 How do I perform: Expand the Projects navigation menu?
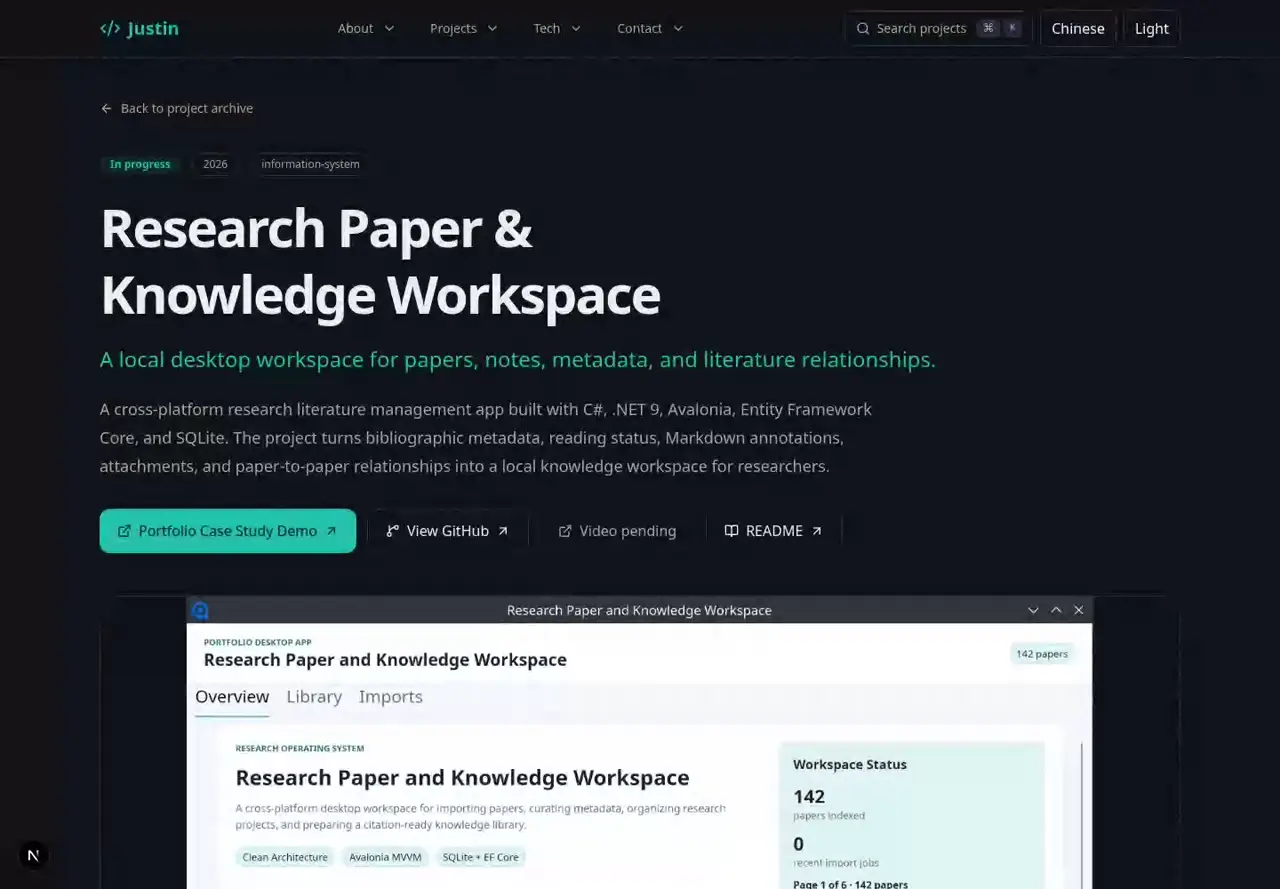(464, 28)
